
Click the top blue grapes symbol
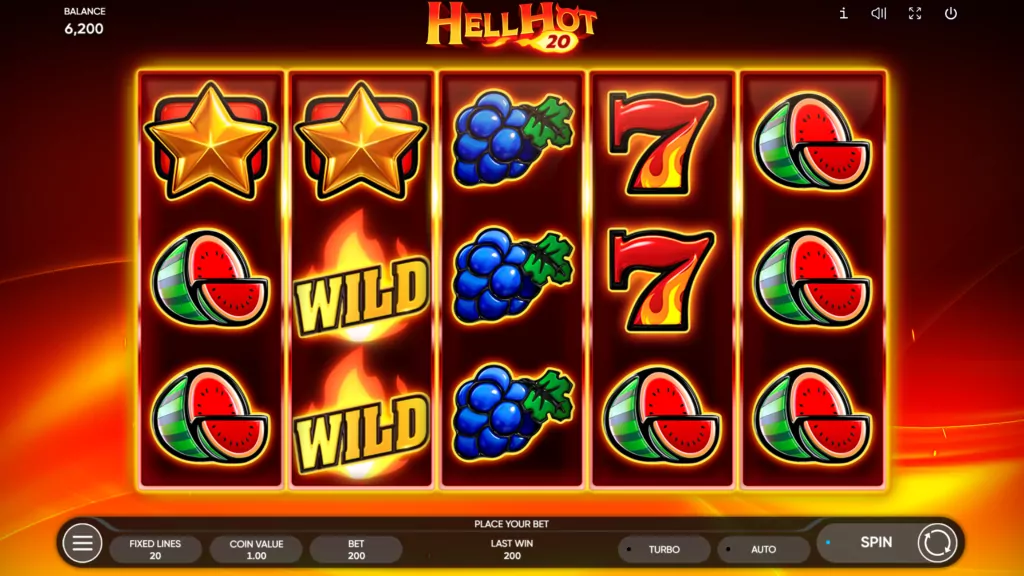coord(512,138)
